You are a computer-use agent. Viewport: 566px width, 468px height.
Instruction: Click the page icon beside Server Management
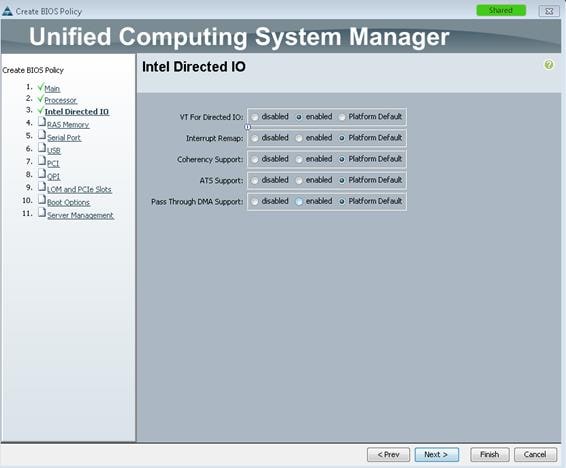[42, 213]
